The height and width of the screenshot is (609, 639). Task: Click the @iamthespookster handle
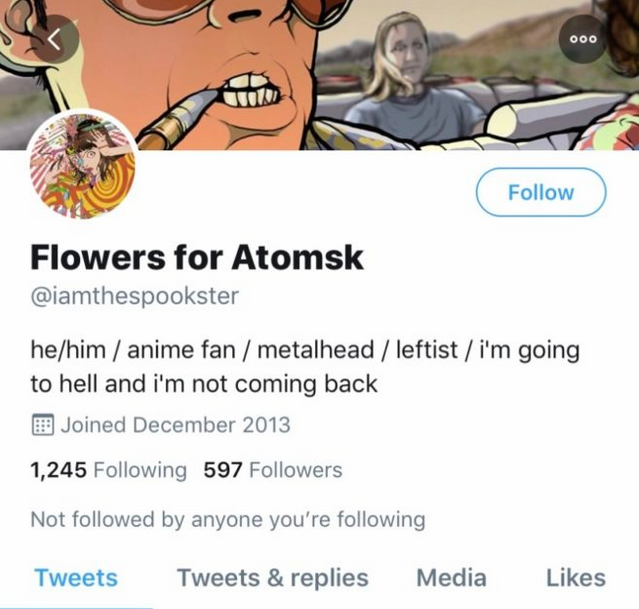[135, 297]
